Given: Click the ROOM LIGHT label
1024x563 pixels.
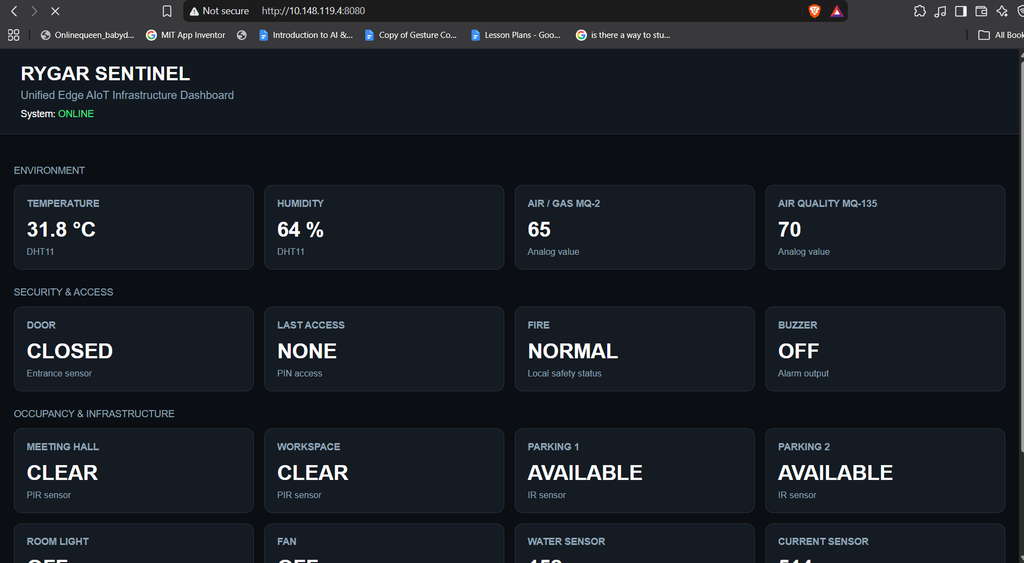Looking at the screenshot, I should click(x=57, y=541).
